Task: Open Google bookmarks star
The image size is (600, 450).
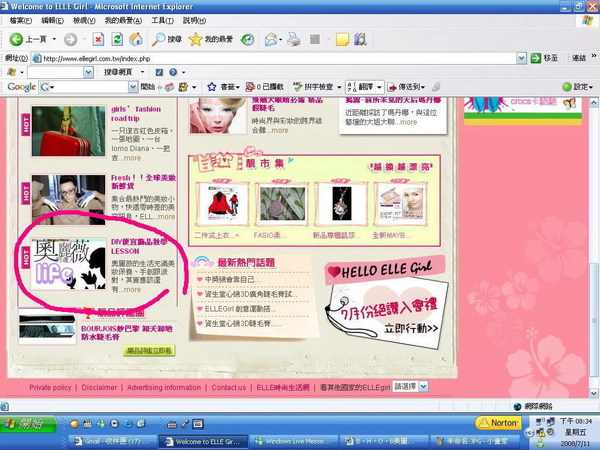Action: pyautogui.click(x=212, y=87)
